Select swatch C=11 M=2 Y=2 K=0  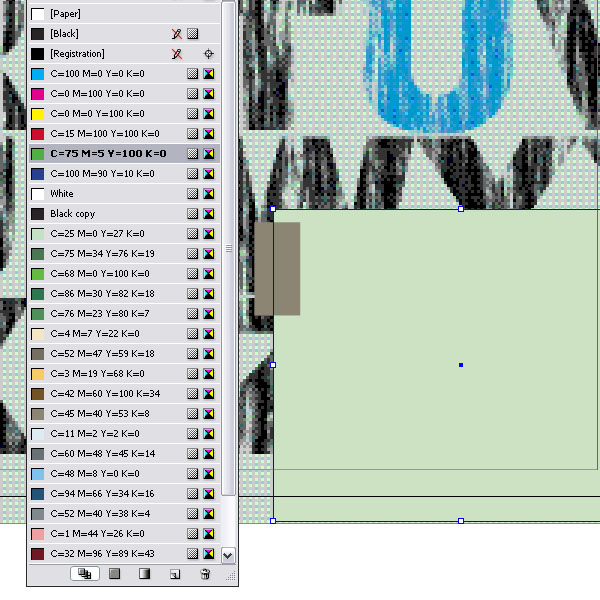tap(124, 434)
